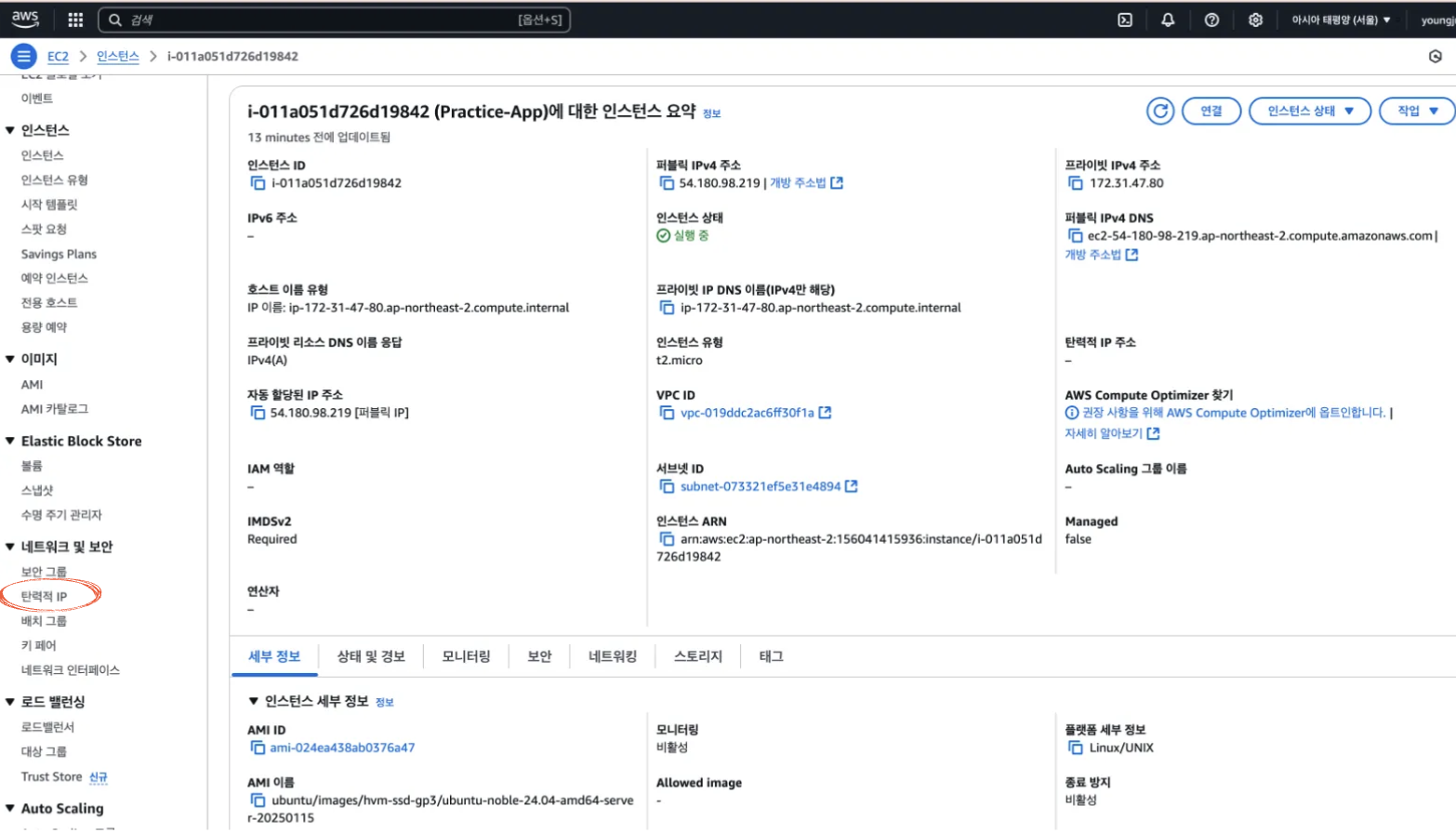Open Savings Plans in the sidebar

click(x=59, y=254)
